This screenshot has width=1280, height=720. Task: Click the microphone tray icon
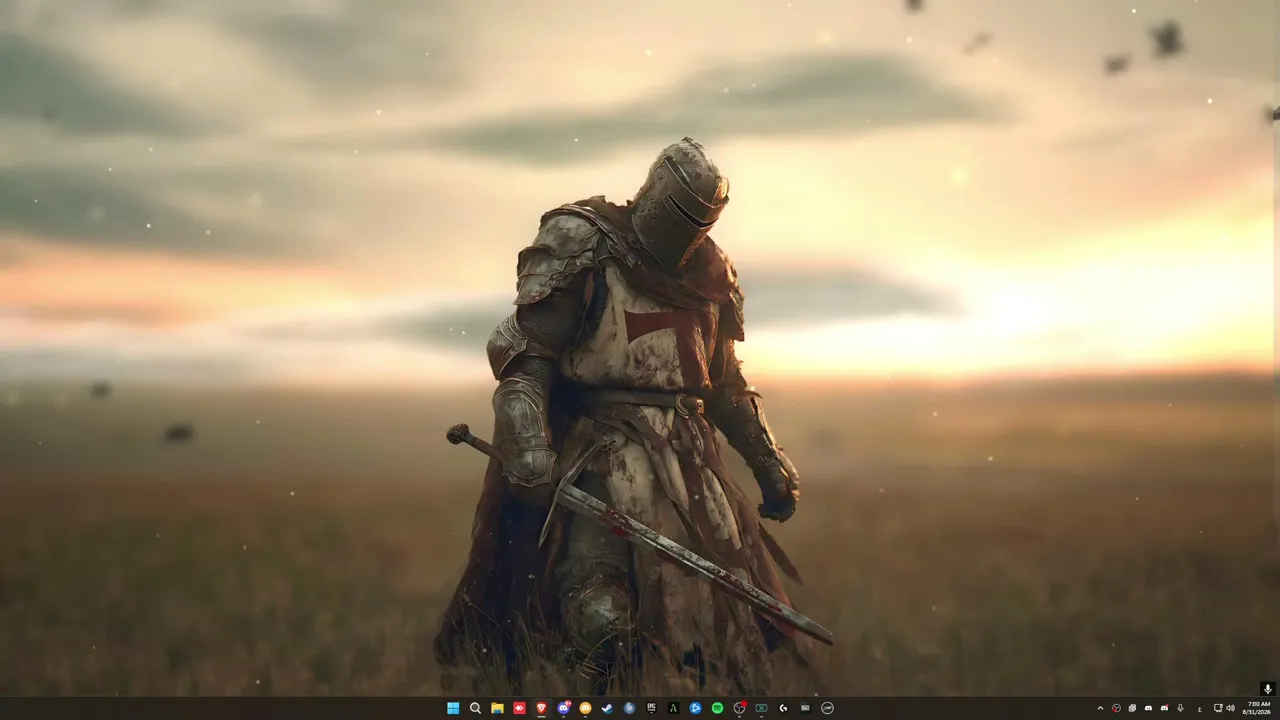pyautogui.click(x=1180, y=708)
